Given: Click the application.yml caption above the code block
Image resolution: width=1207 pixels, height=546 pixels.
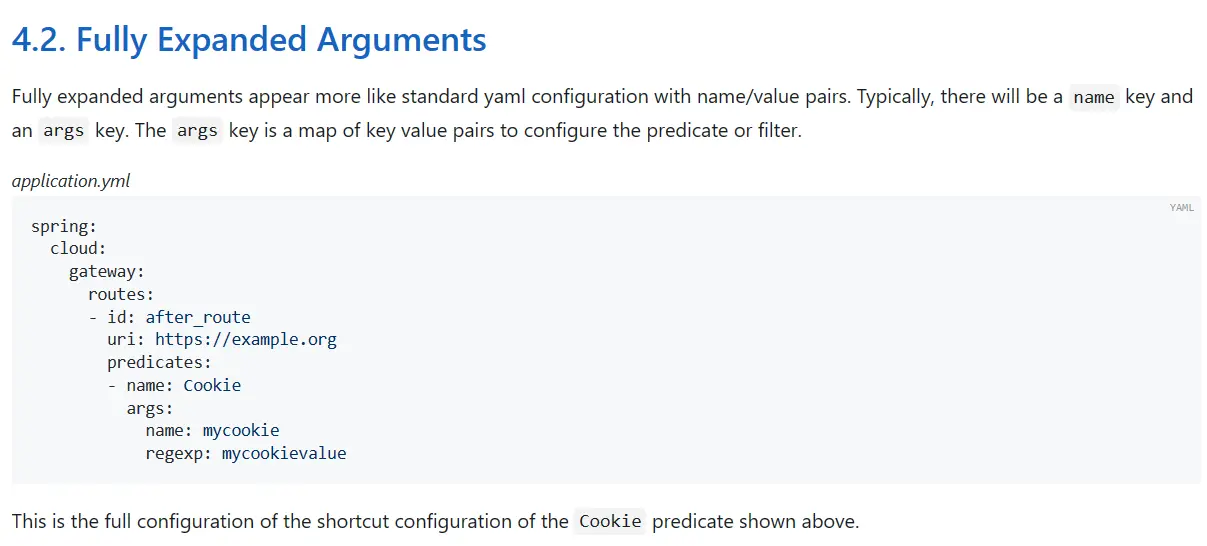Looking at the screenshot, I should tap(71, 181).
